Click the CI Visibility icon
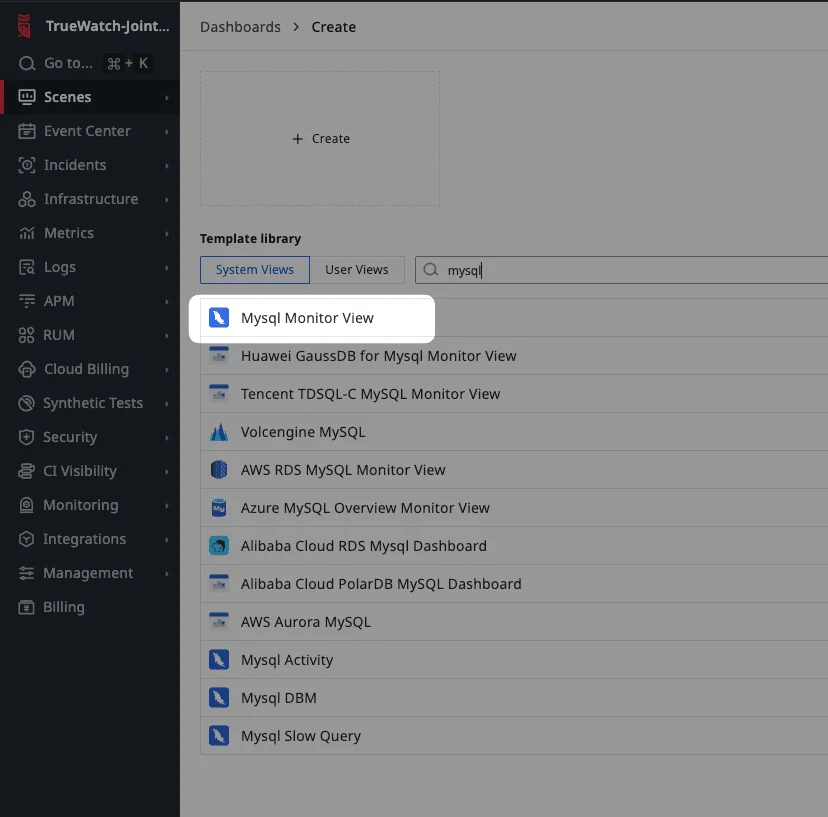Viewport: 828px width, 817px height. coord(26,471)
